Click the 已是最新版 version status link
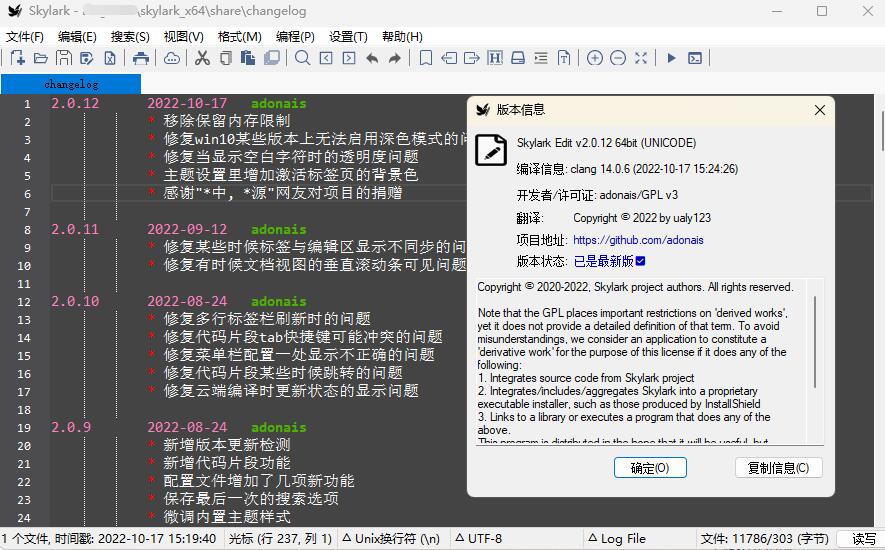This screenshot has height=550, width=885. pos(609,261)
